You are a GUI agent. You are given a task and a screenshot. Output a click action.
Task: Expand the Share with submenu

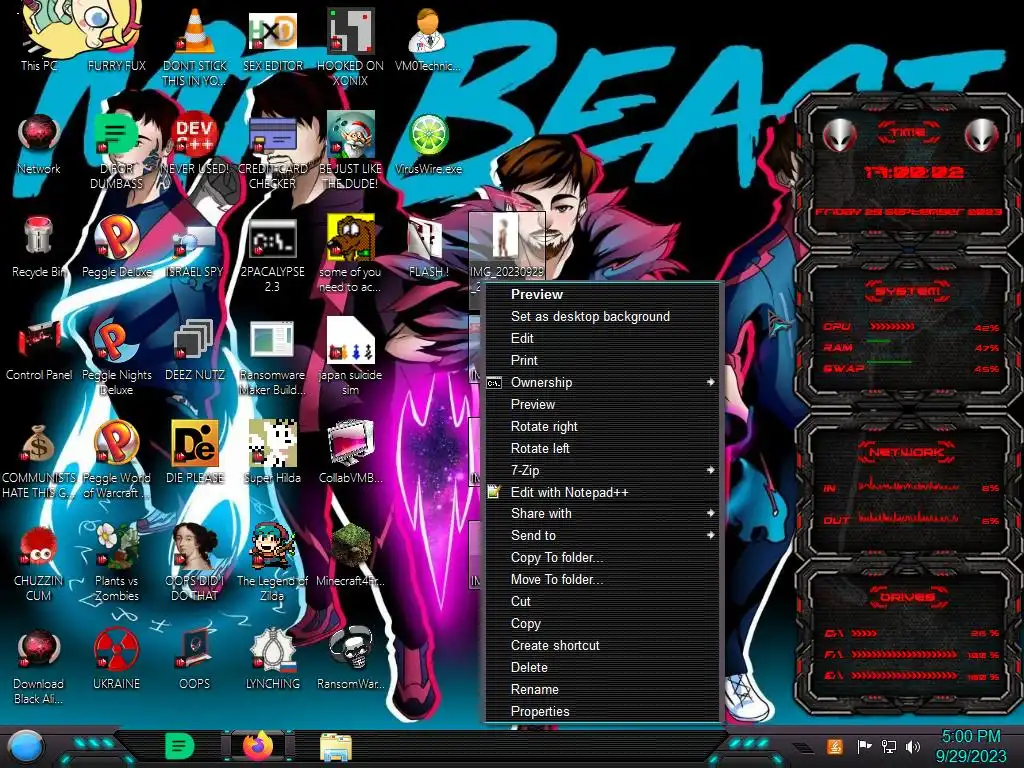coord(603,513)
